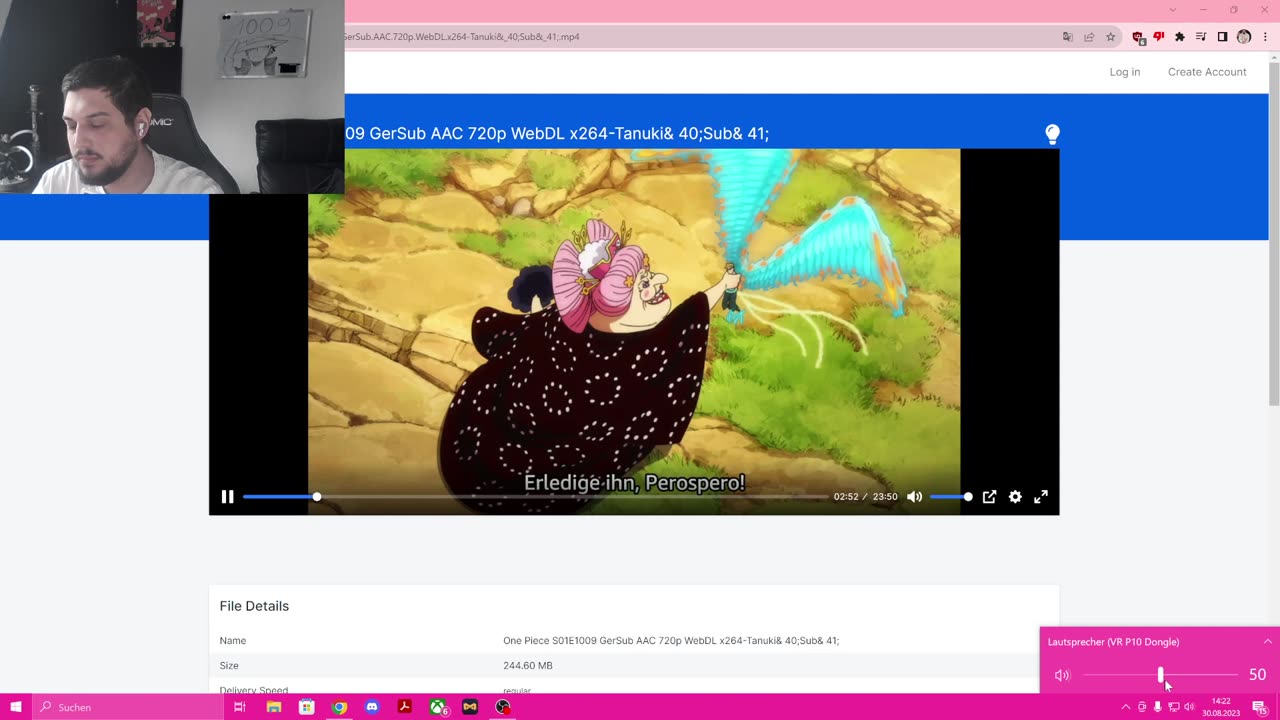Image resolution: width=1280 pixels, height=720 pixels.
Task: Seek on the video progress bar
Action: [535, 497]
